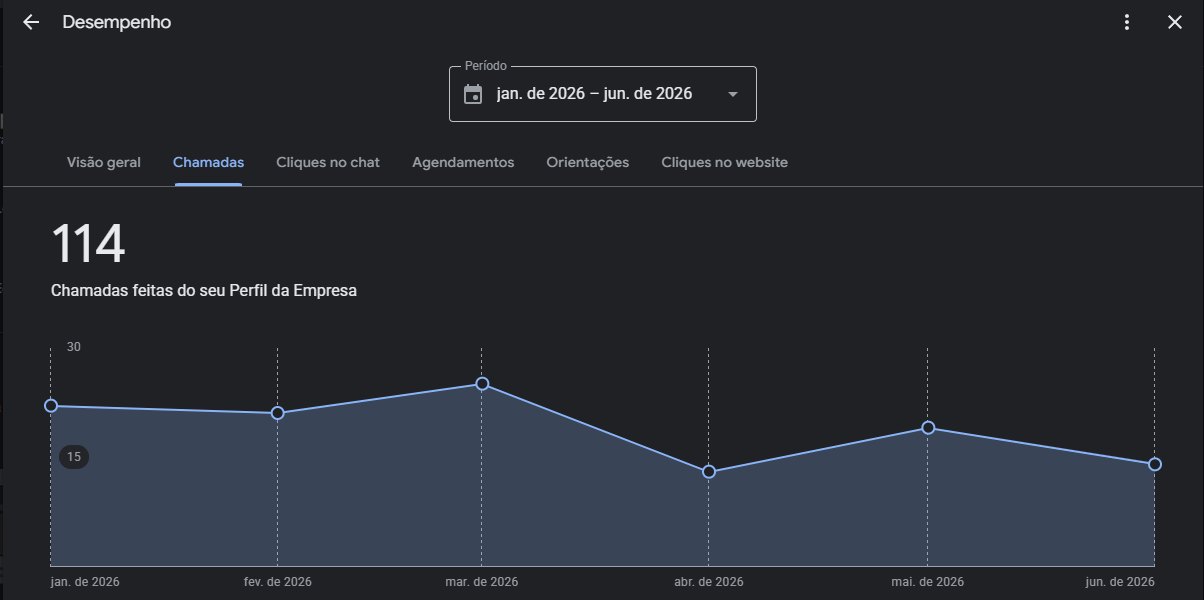Click the jan. de 2026 data point
The height and width of the screenshot is (600, 1204).
click(x=51, y=405)
